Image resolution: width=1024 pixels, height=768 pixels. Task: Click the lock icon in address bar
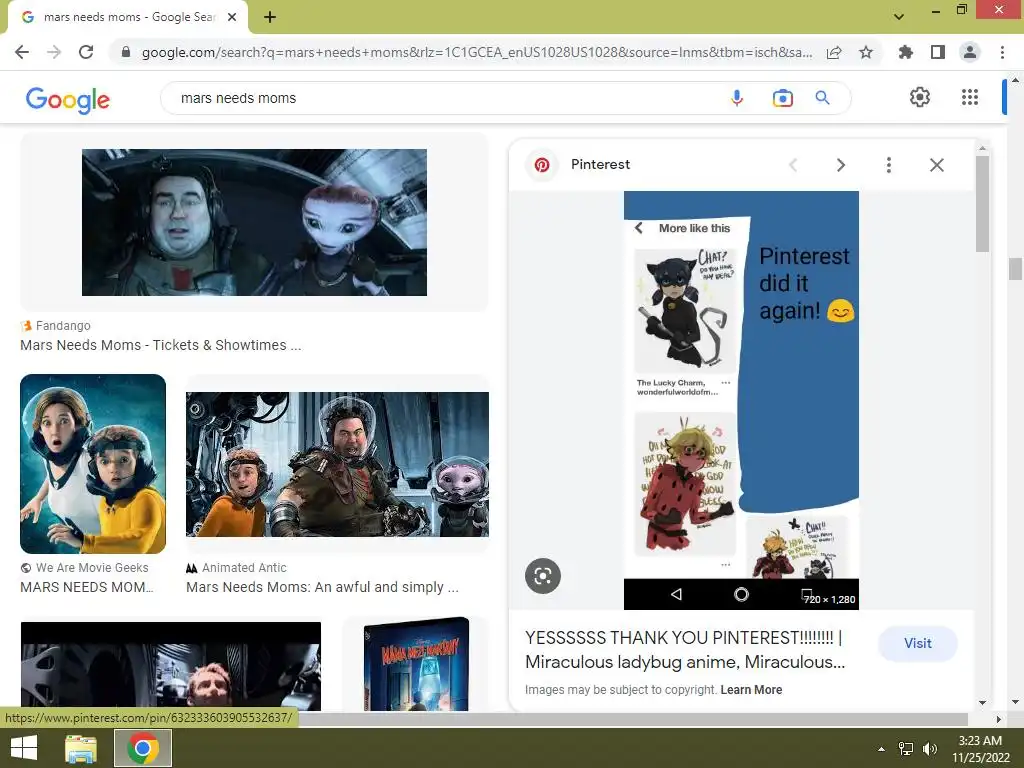(126, 52)
